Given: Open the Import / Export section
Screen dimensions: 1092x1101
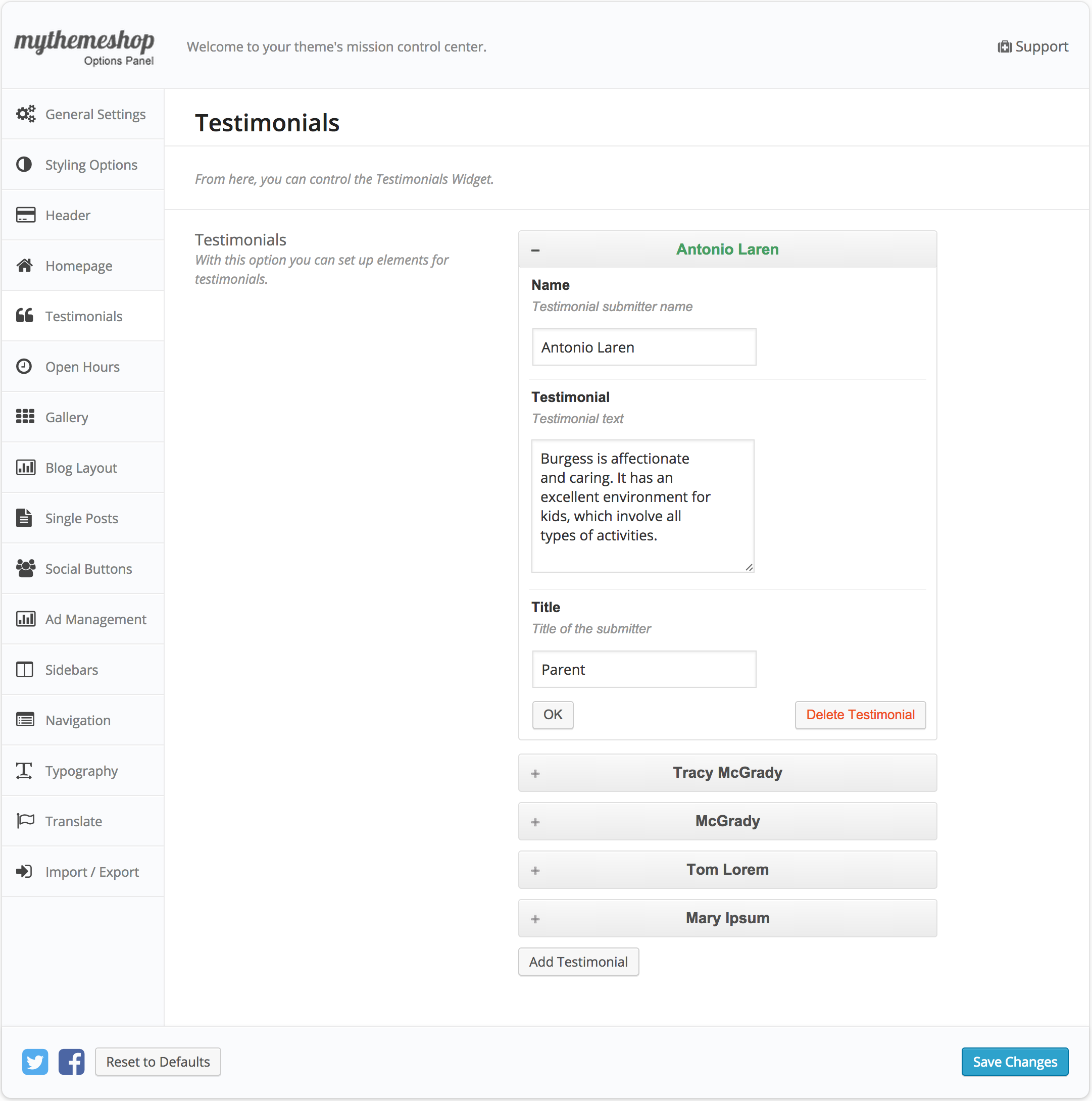Looking at the screenshot, I should pos(92,871).
